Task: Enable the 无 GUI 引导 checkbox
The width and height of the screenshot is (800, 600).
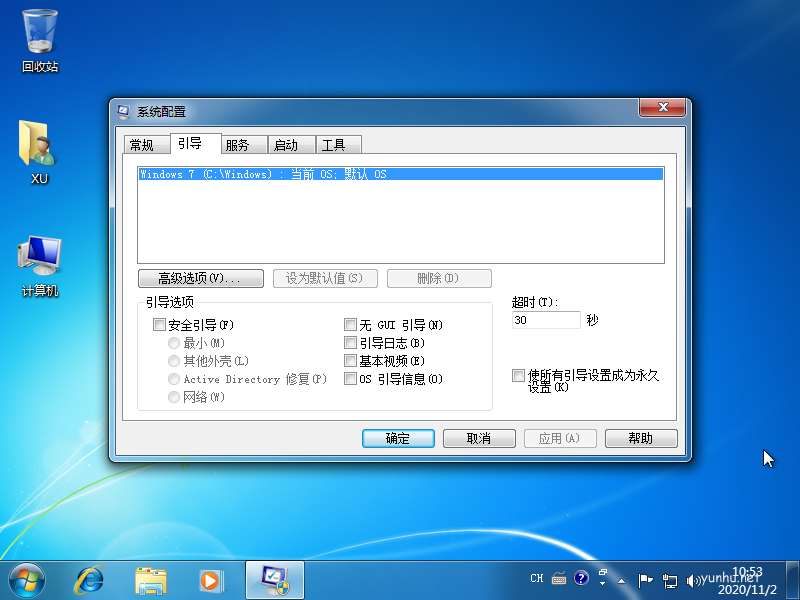Action: [x=350, y=324]
